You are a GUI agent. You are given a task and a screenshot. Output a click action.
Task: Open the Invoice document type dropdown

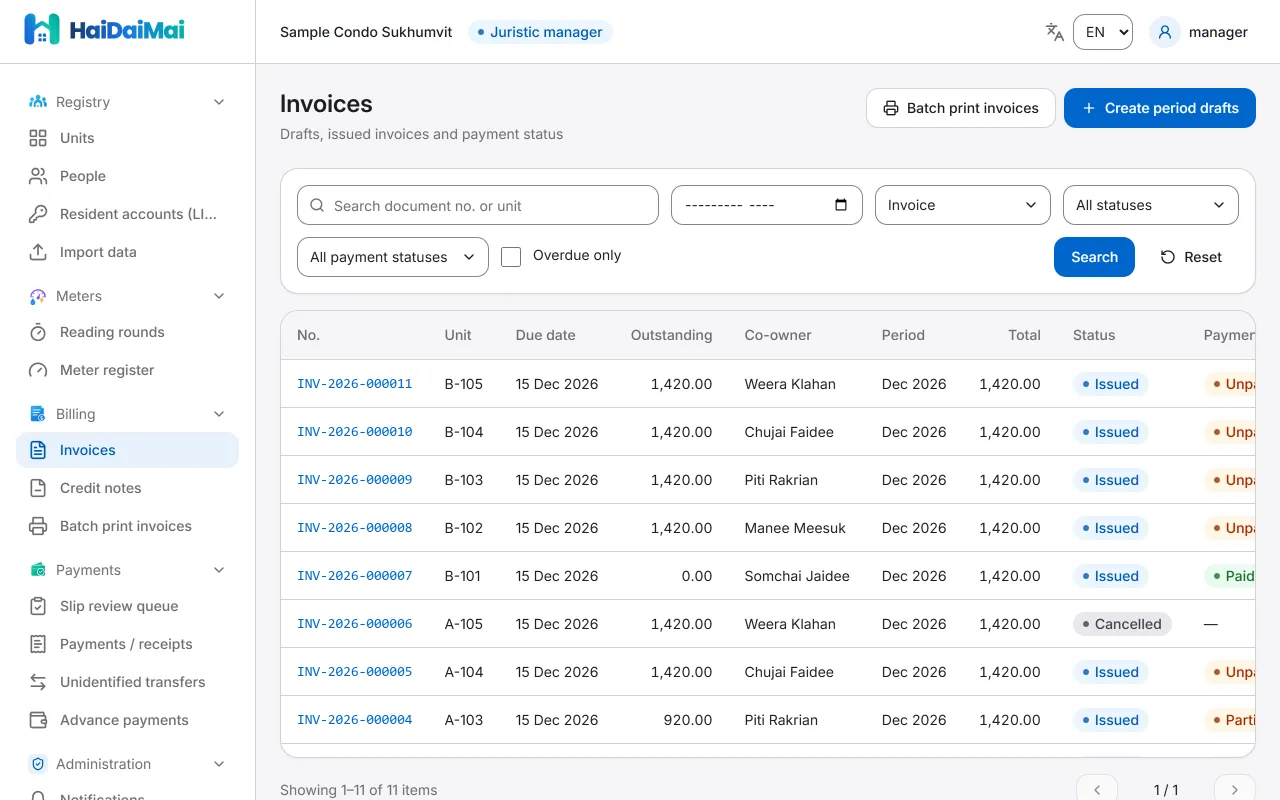point(963,205)
